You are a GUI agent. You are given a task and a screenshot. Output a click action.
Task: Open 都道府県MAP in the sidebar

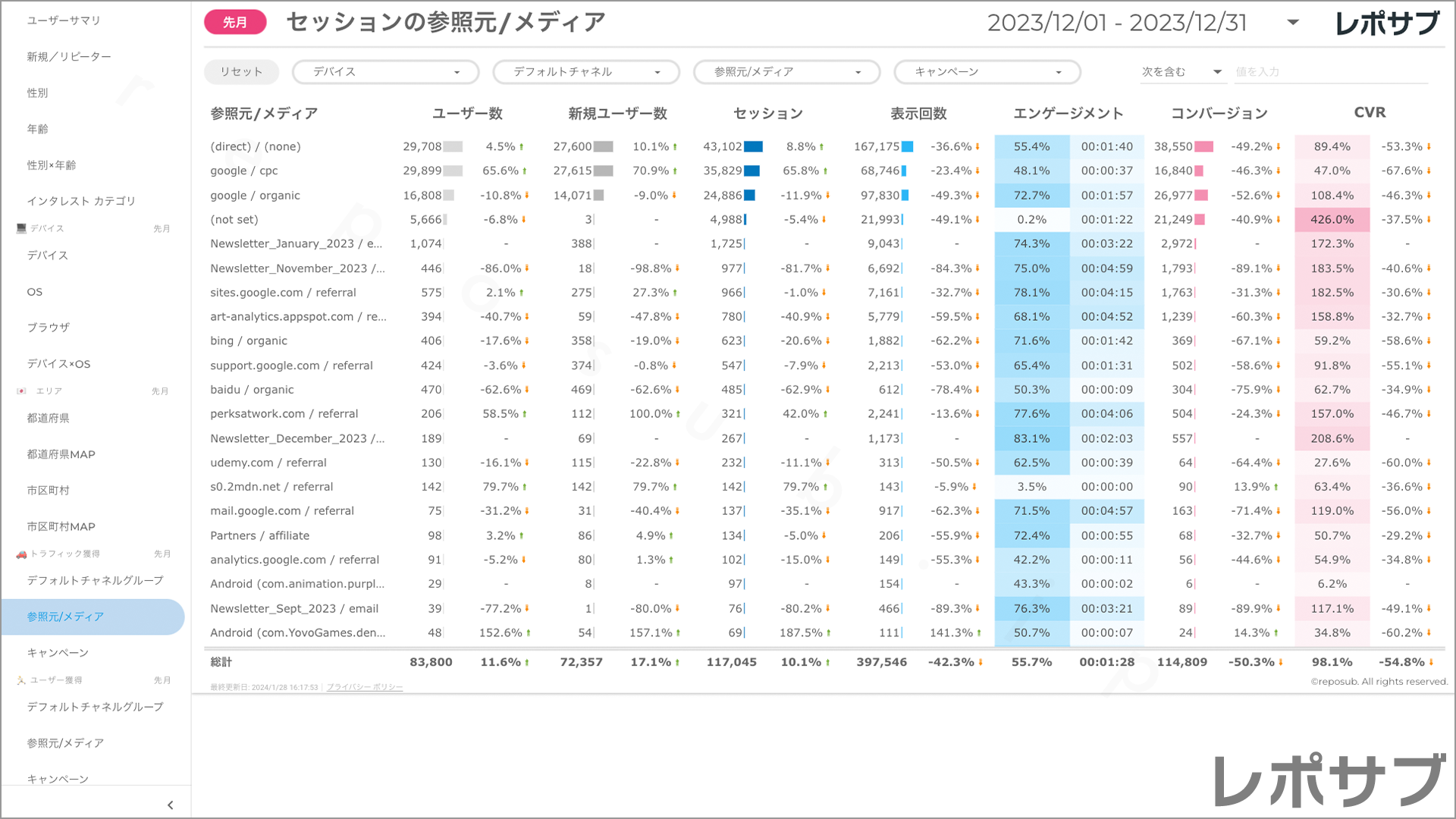(61, 454)
